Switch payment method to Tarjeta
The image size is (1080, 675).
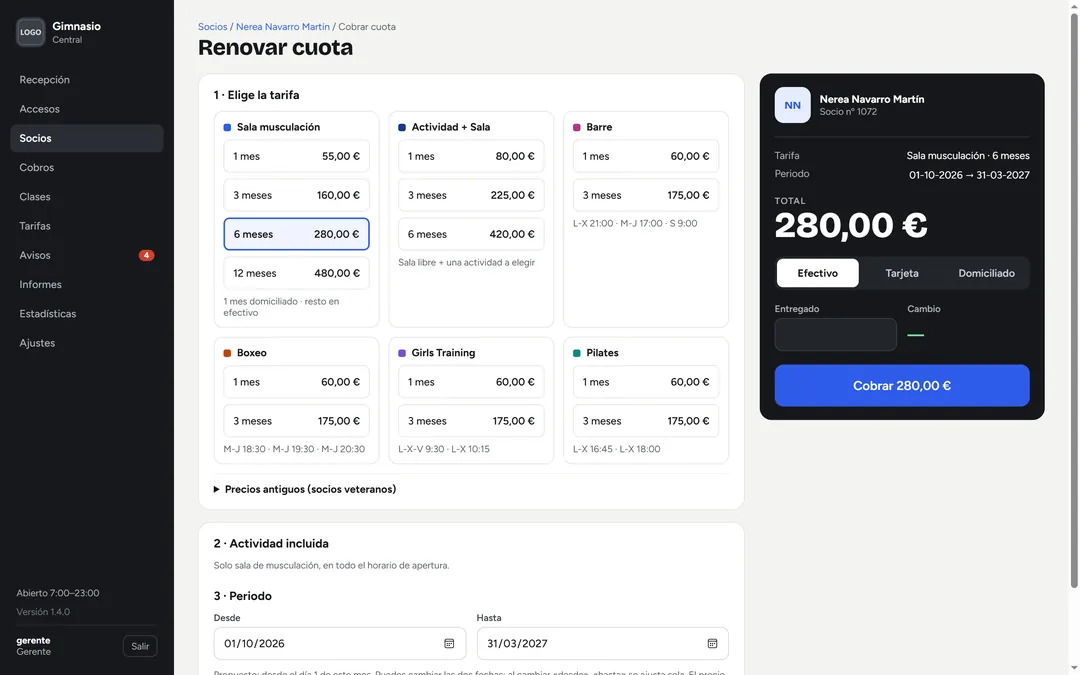(x=902, y=273)
